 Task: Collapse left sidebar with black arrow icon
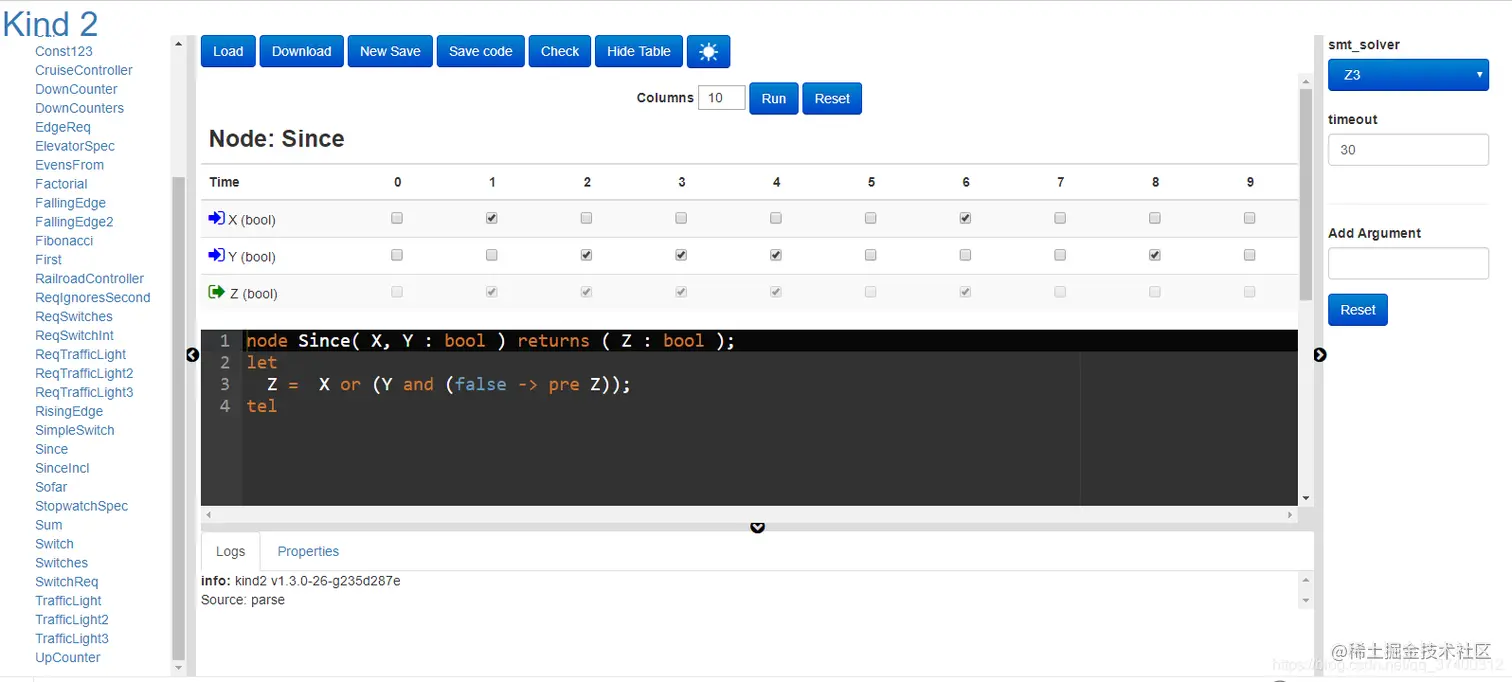tap(192, 355)
